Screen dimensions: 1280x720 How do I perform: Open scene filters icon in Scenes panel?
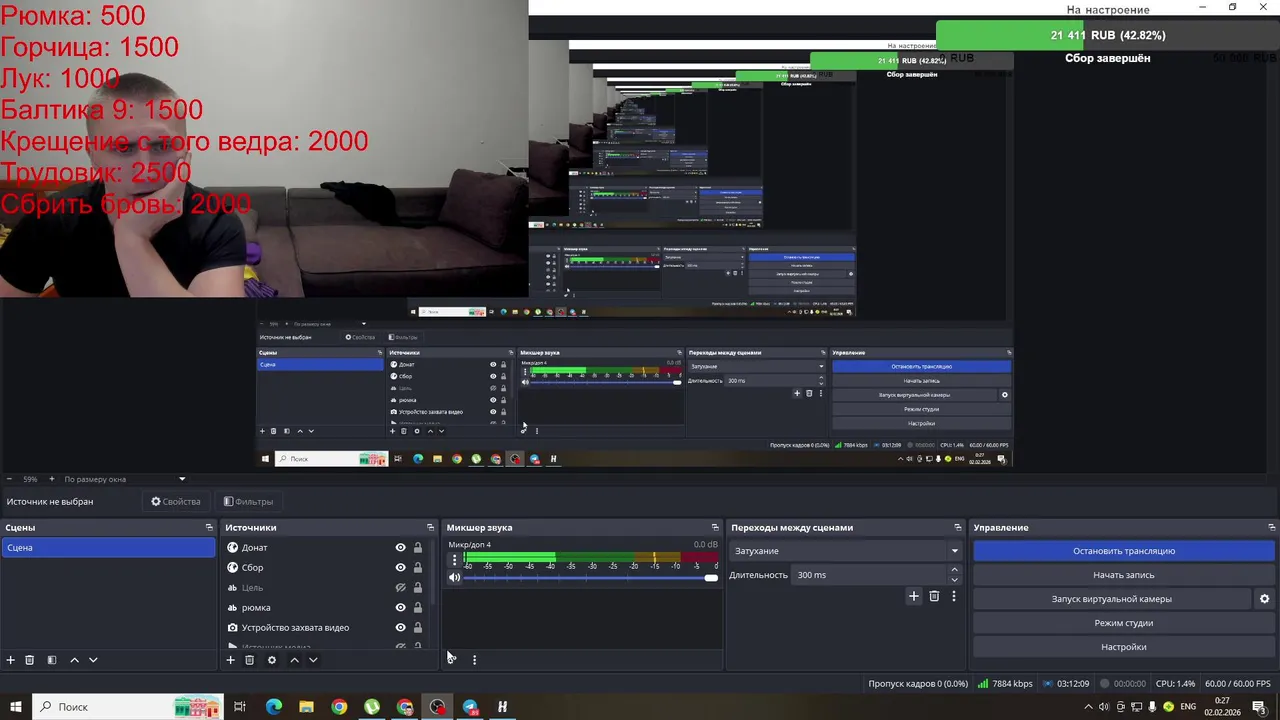point(52,660)
